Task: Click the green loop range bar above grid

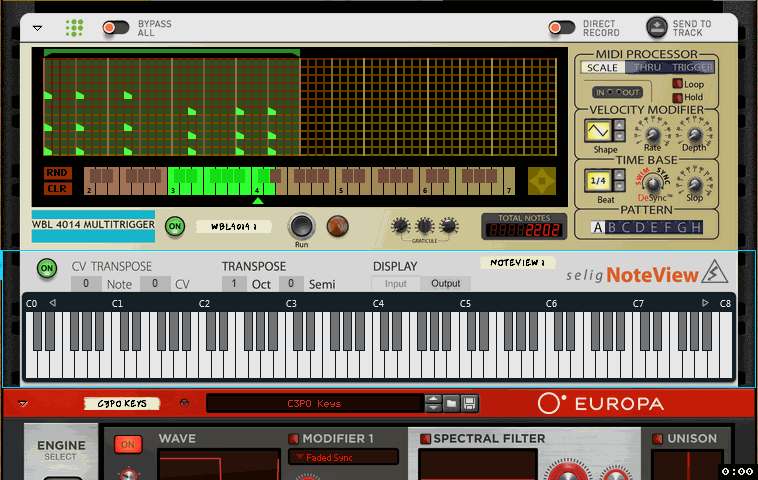Action: [172, 52]
